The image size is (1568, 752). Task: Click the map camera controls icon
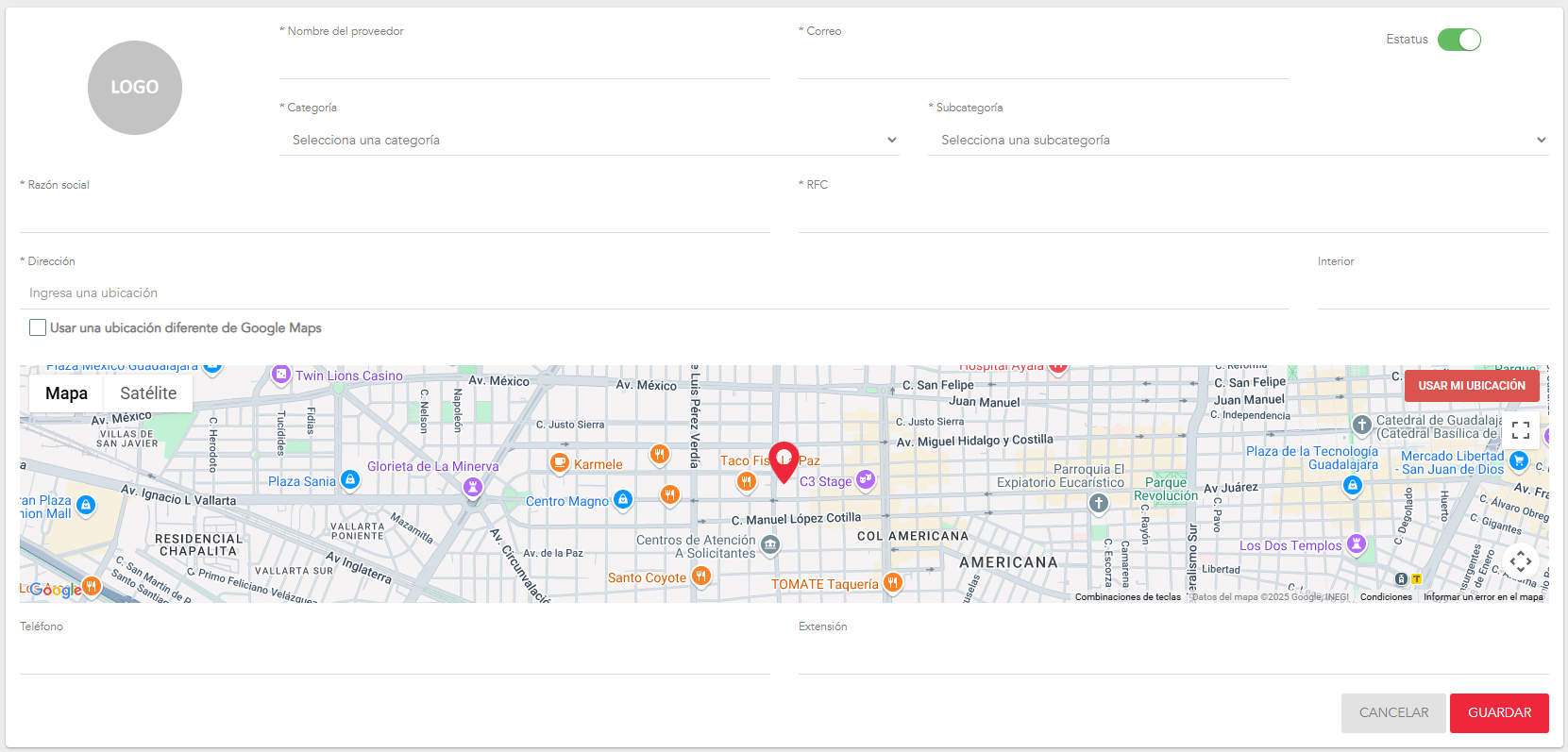pos(1520,561)
